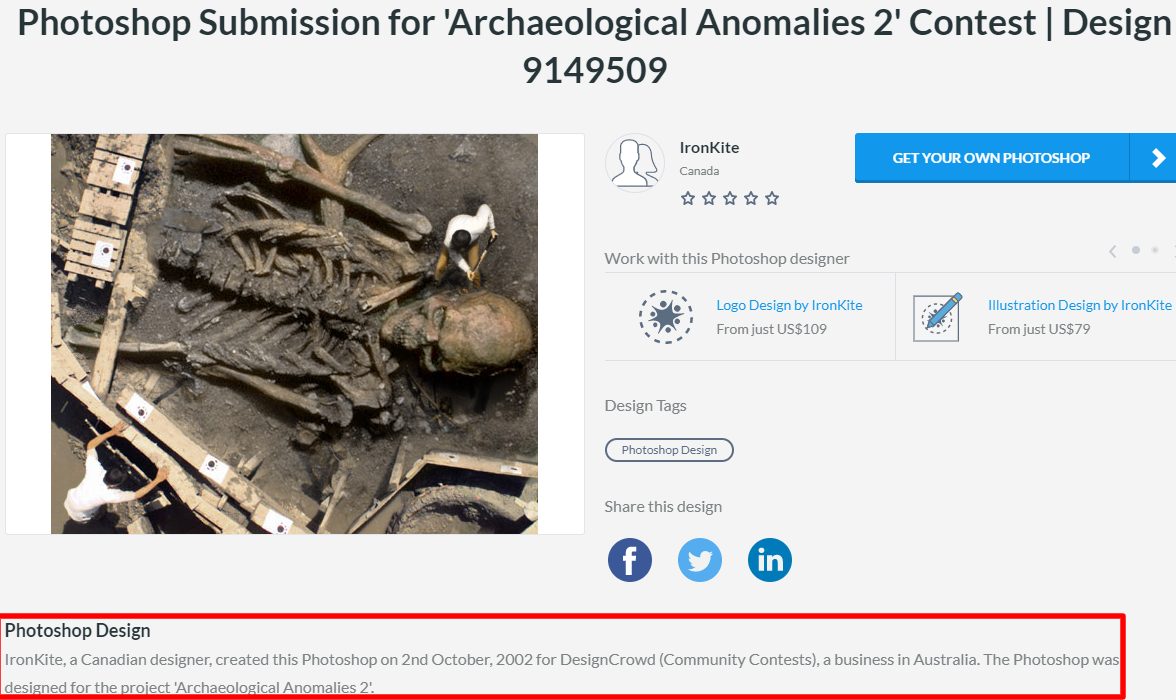This screenshot has width=1176, height=700.
Task: Select the Logo Design burst icon
Action: pos(665,317)
